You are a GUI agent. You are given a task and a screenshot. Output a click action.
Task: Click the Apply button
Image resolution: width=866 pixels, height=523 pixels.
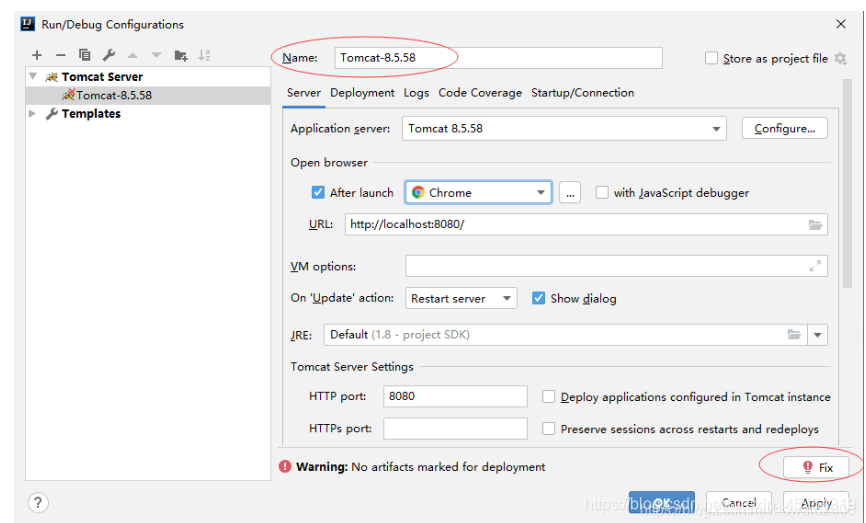[x=816, y=503]
